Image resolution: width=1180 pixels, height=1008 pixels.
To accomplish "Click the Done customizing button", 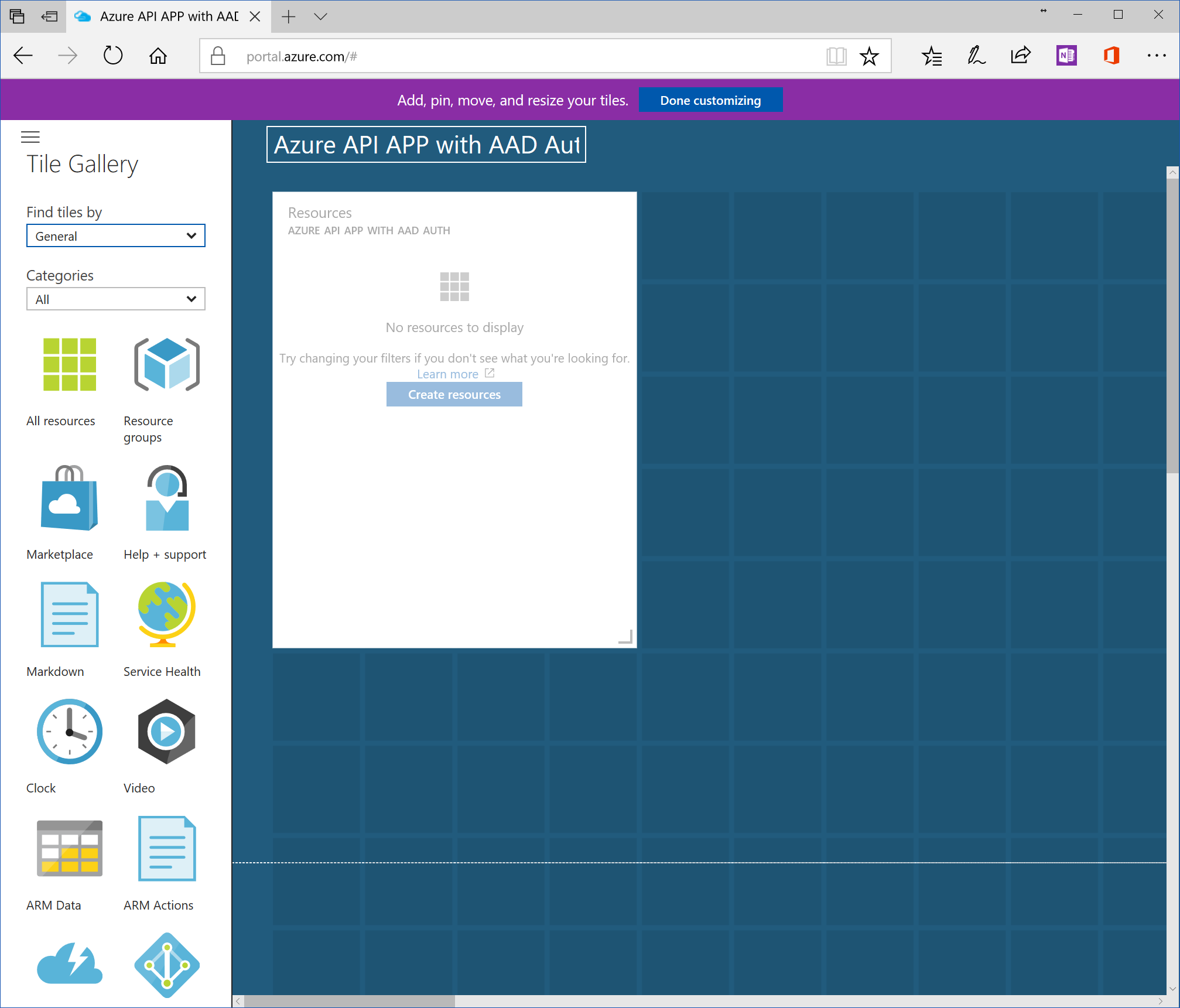I will pos(710,100).
